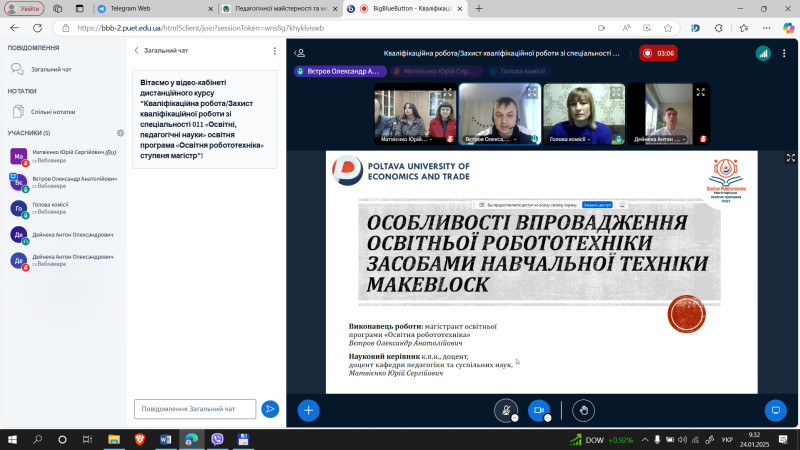Open Viber from the Windows taskbar
Image resolution: width=800 pixels, height=450 pixels.
coord(217,439)
